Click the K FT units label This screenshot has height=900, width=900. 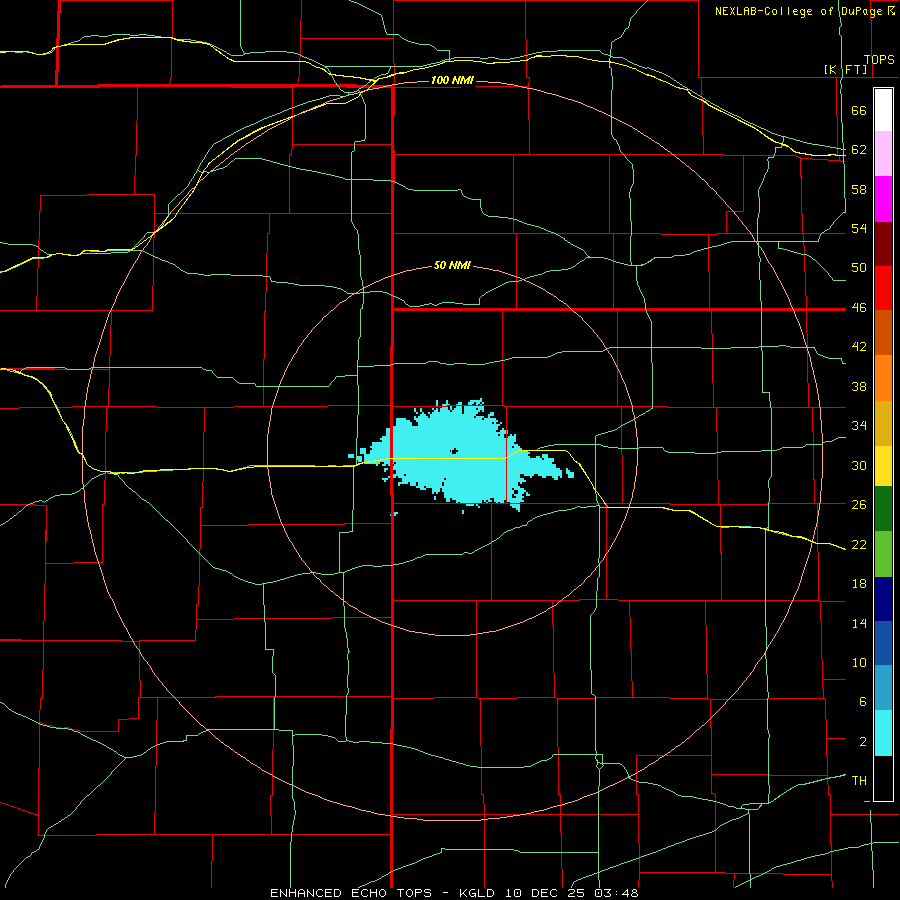(845, 70)
